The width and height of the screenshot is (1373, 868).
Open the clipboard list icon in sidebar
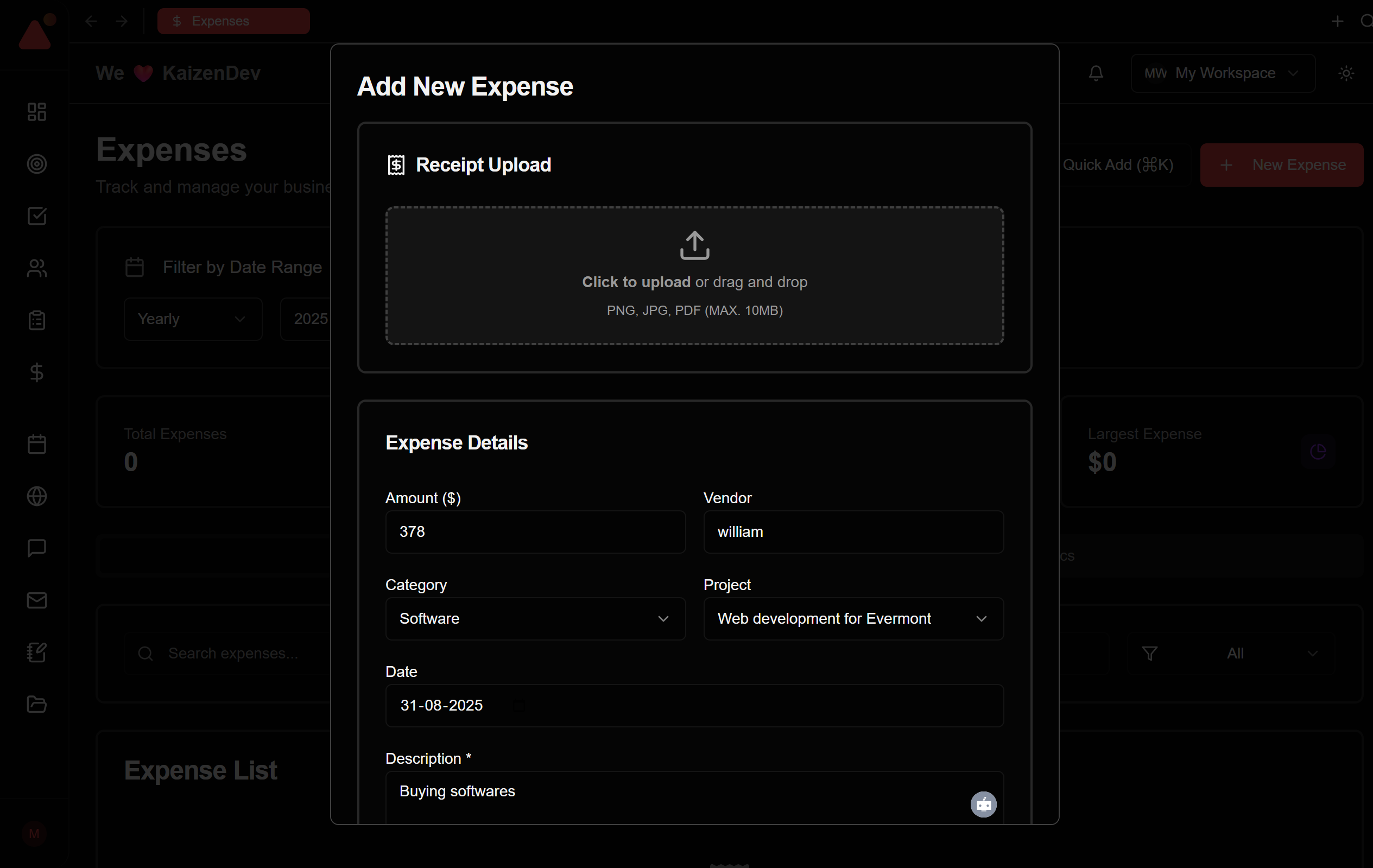point(36,320)
